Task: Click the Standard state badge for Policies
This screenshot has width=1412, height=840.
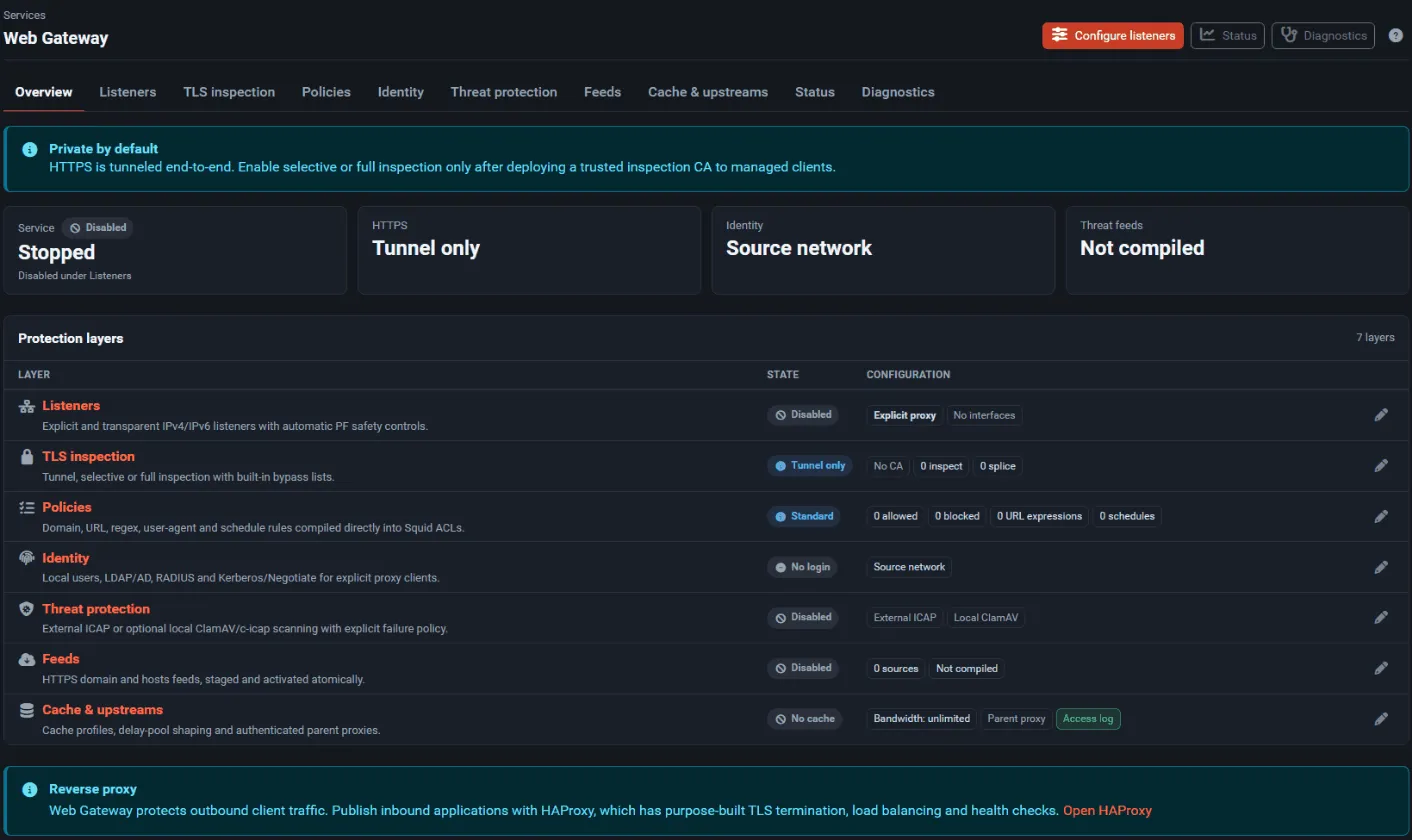Action: pyautogui.click(x=804, y=516)
